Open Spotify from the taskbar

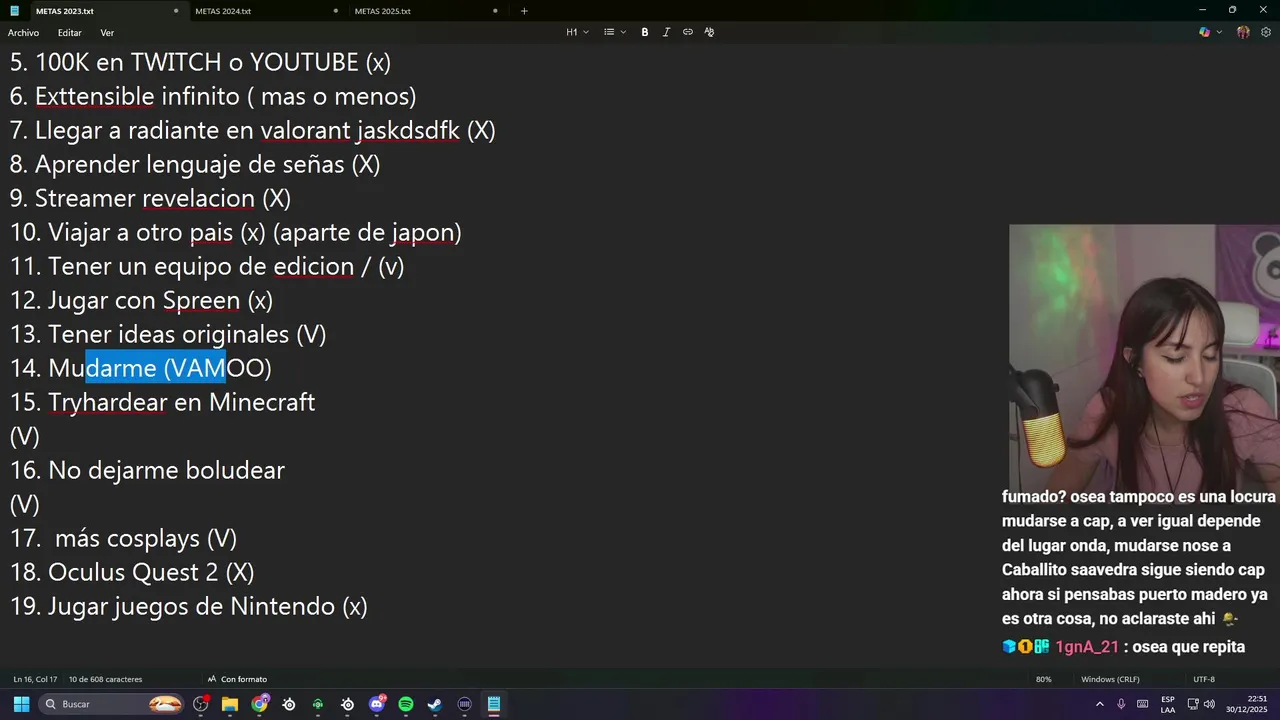[406, 704]
